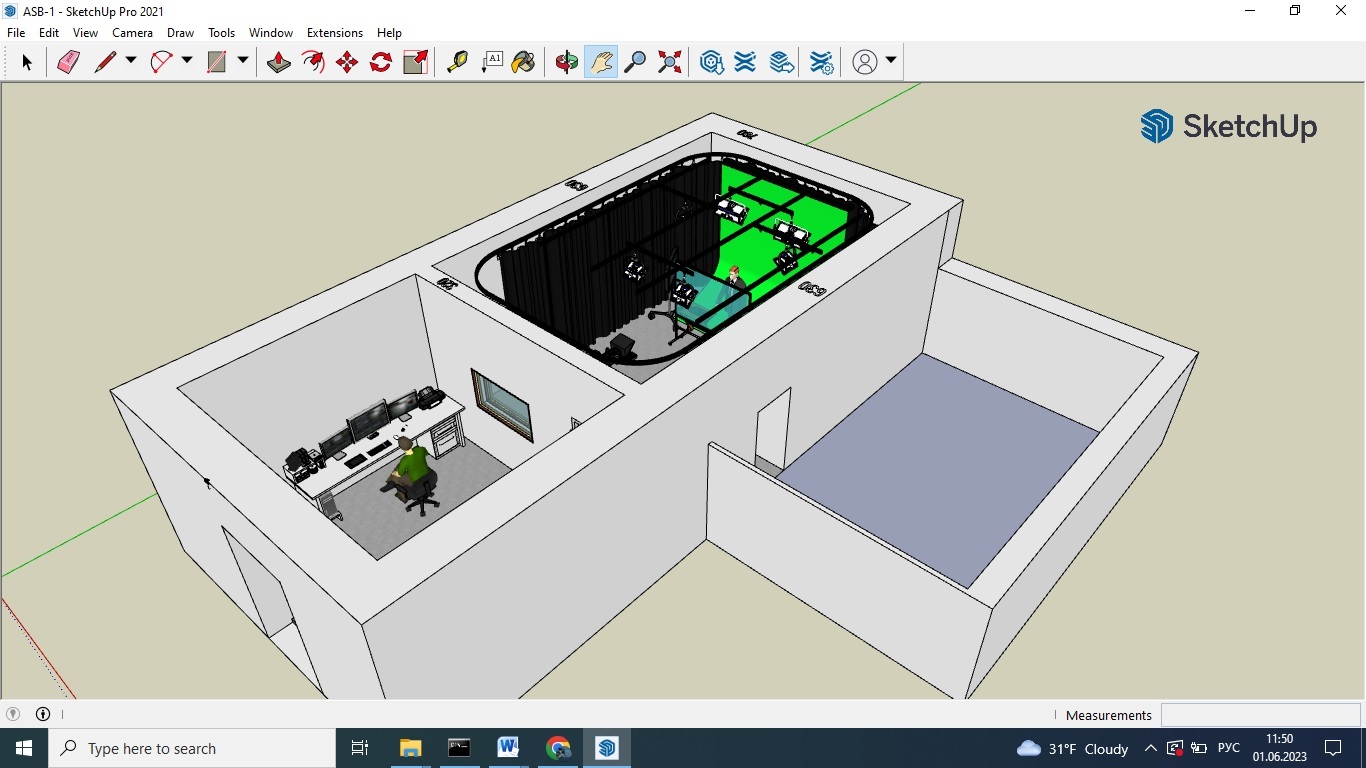The width and height of the screenshot is (1366, 768).
Task: Expand the Arc tool dropdown arrow
Action: tap(187, 61)
